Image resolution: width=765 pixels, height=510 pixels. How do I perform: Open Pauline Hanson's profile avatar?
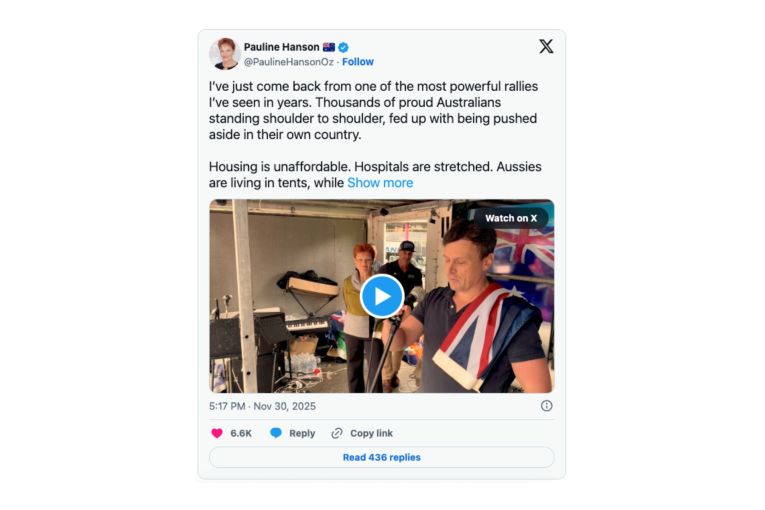[225, 54]
